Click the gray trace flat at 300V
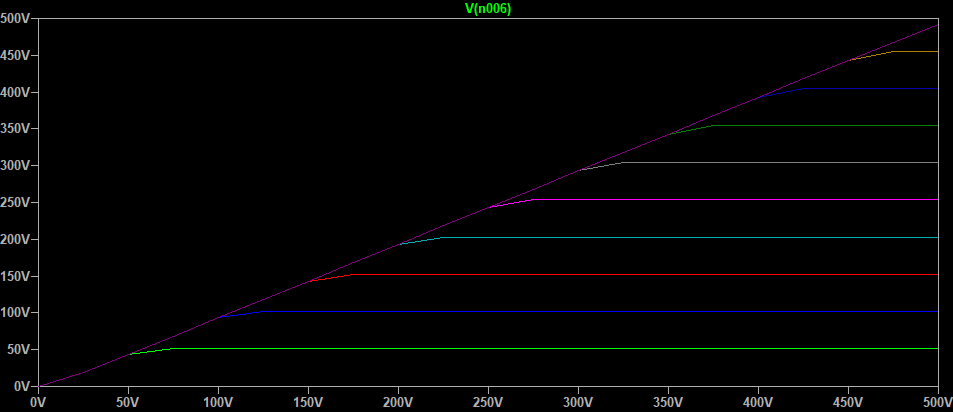The width and height of the screenshot is (953, 412). [x=779, y=162]
